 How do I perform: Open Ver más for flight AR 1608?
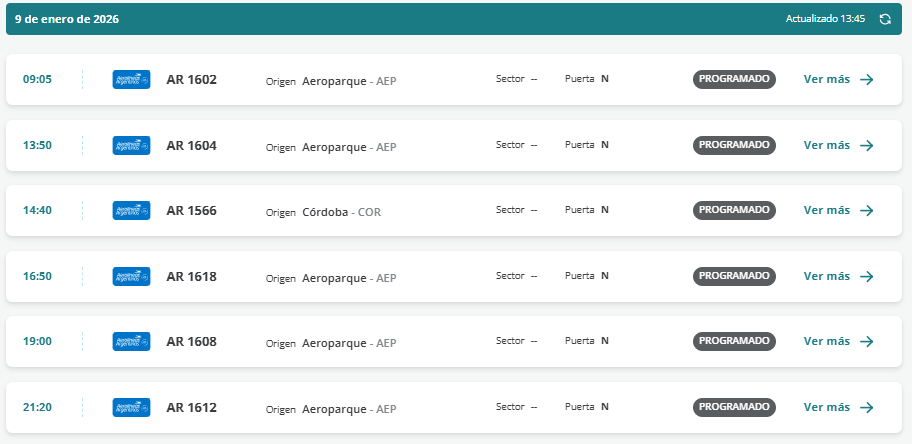click(x=838, y=341)
